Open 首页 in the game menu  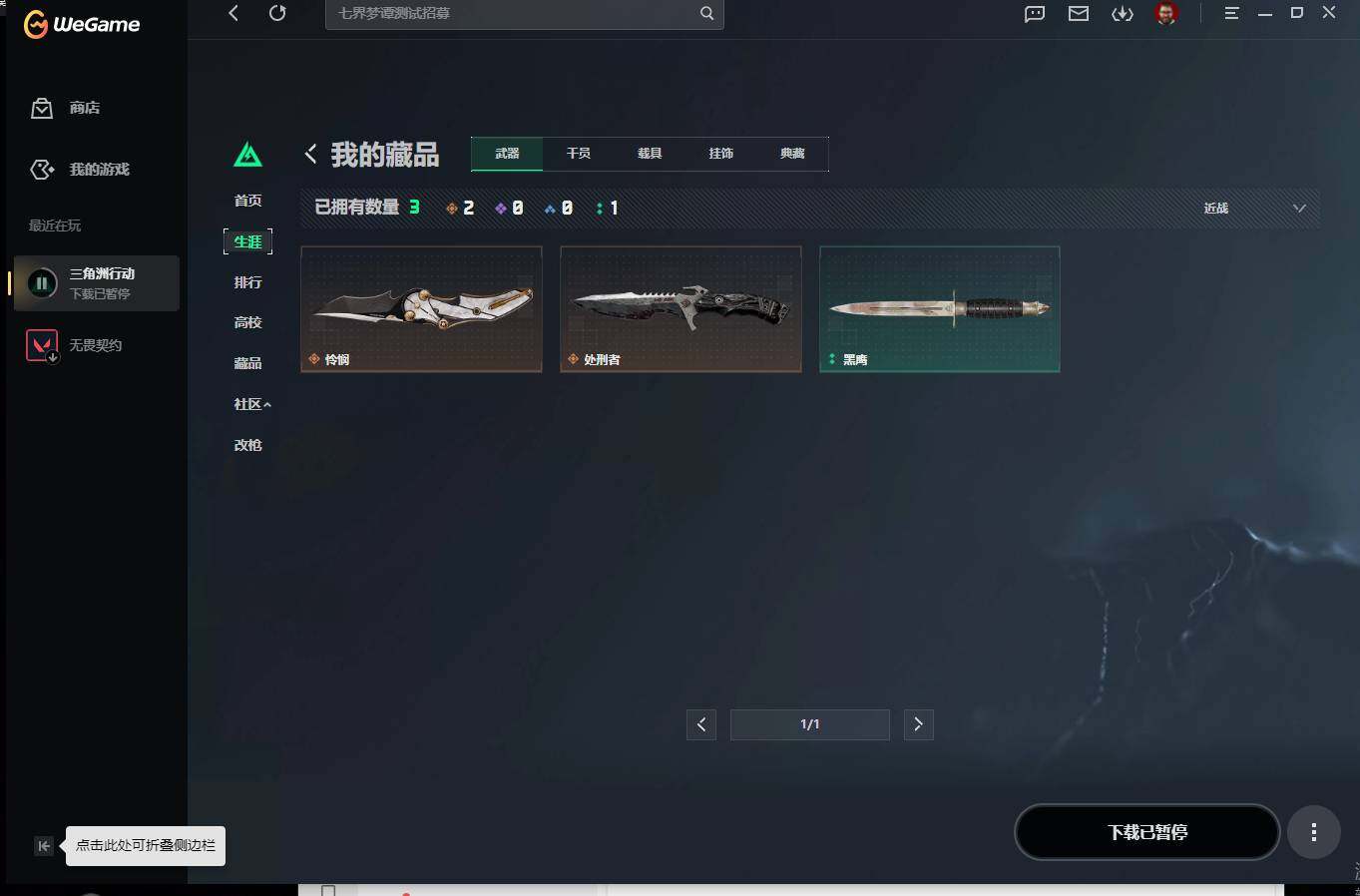247,201
